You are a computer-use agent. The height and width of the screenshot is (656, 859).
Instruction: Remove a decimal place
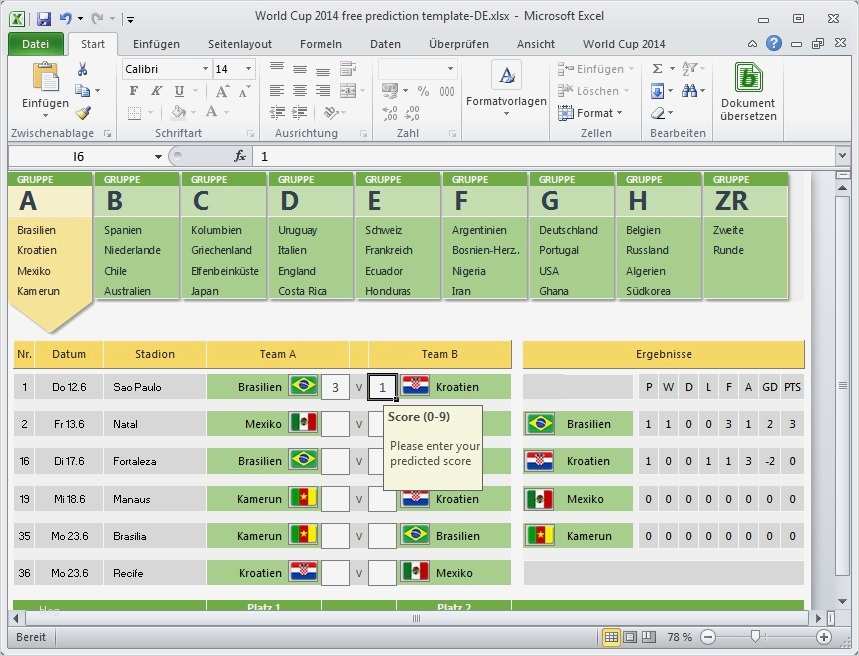tap(412, 113)
